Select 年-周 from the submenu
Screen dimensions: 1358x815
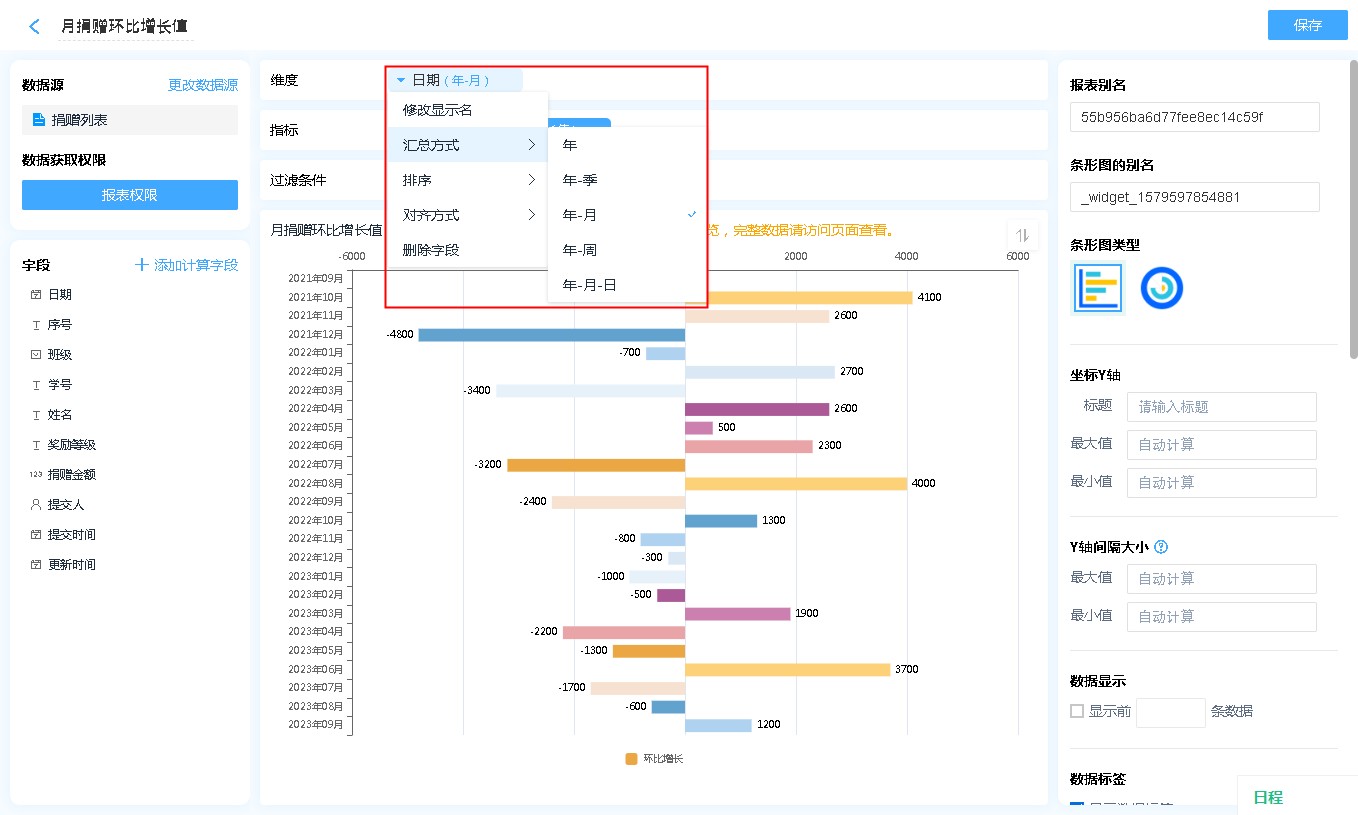coord(580,250)
